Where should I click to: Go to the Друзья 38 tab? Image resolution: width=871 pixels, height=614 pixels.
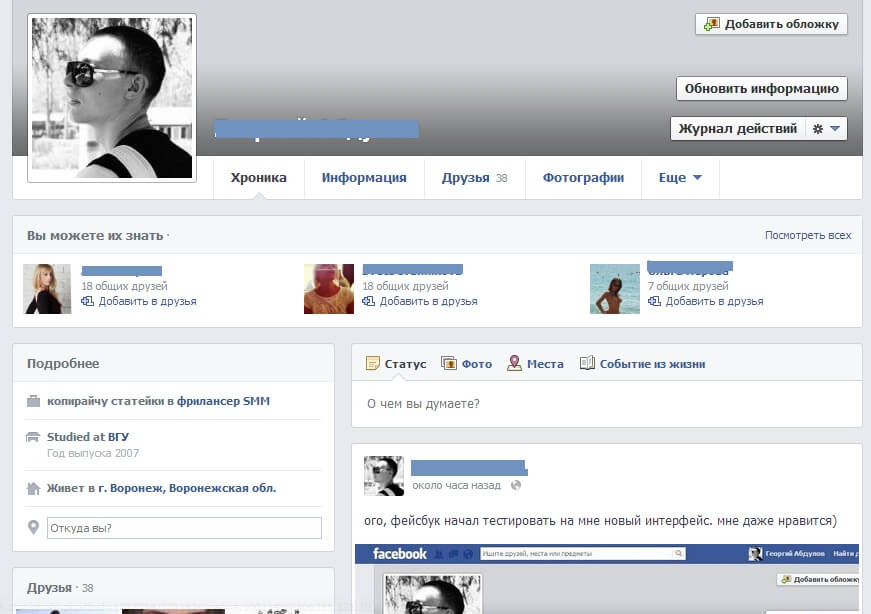click(474, 178)
